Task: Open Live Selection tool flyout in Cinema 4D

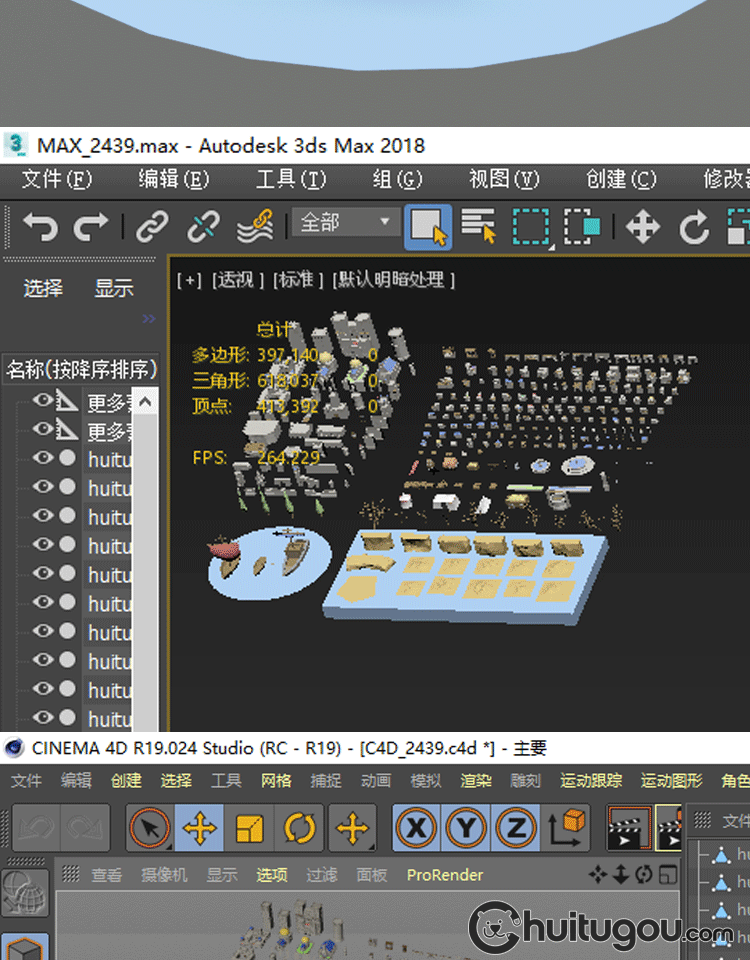Action: [x=150, y=828]
